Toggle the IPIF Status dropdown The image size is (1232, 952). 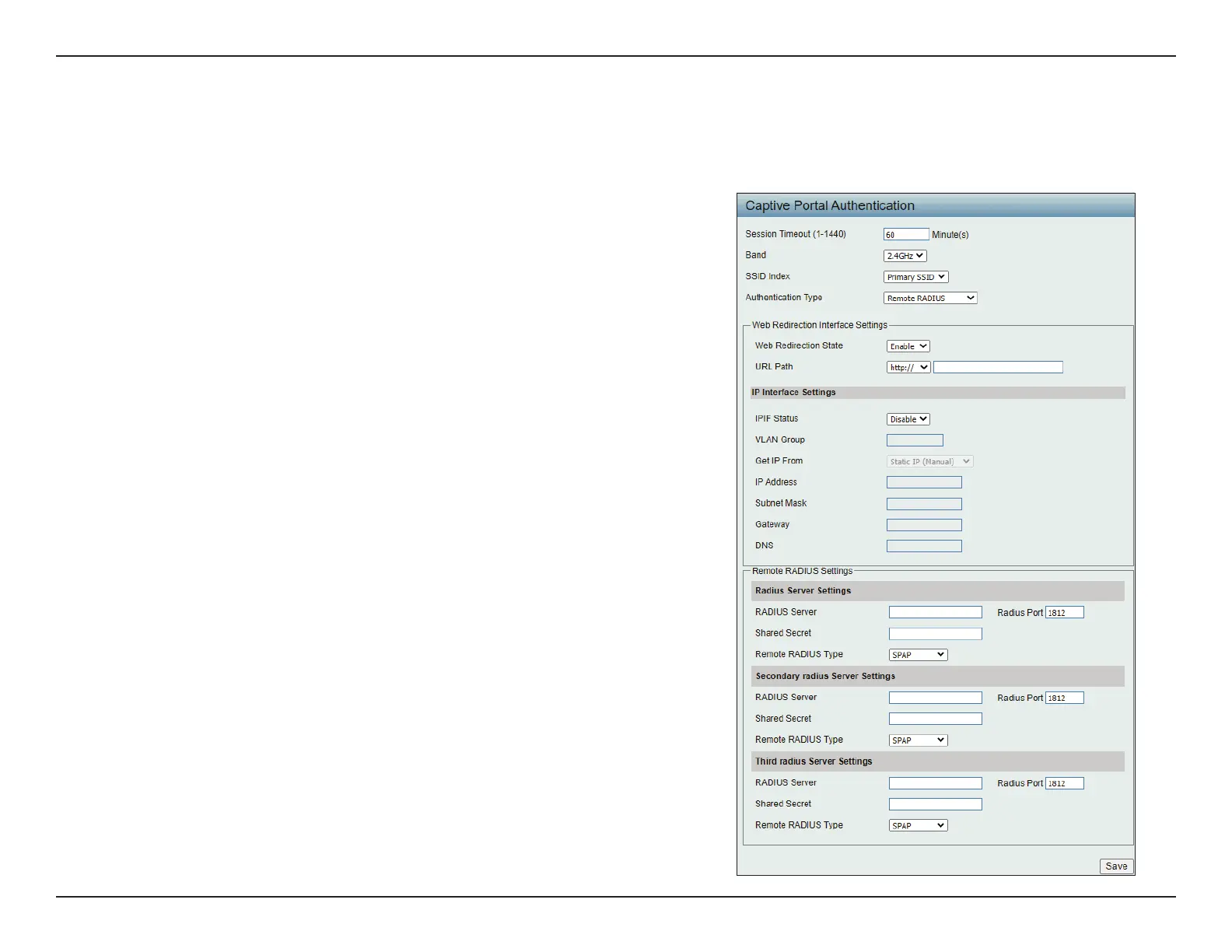[908, 419]
